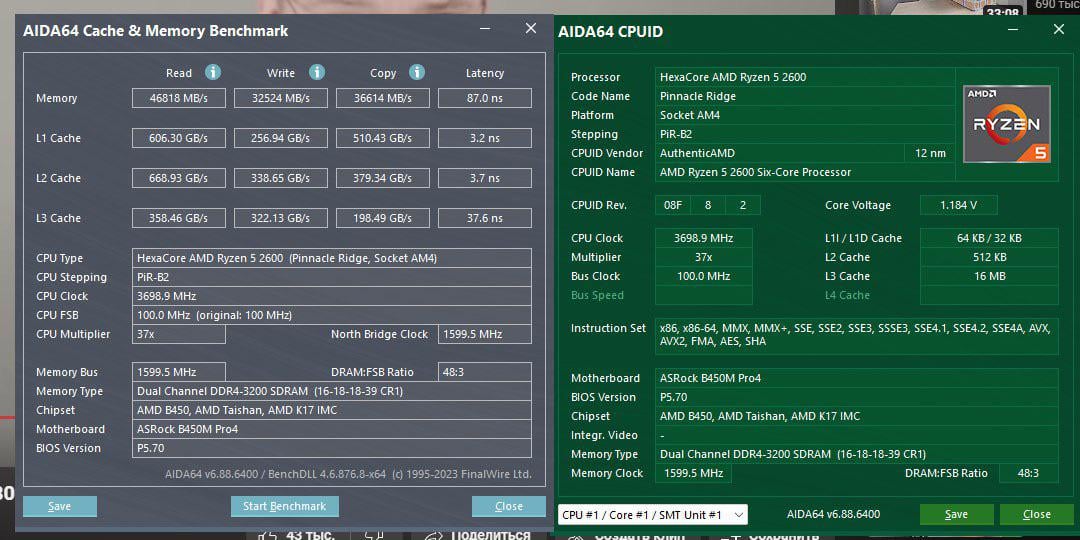Click the Code Name Pinnacle Ridge value
The height and width of the screenshot is (540, 1080).
804,96
